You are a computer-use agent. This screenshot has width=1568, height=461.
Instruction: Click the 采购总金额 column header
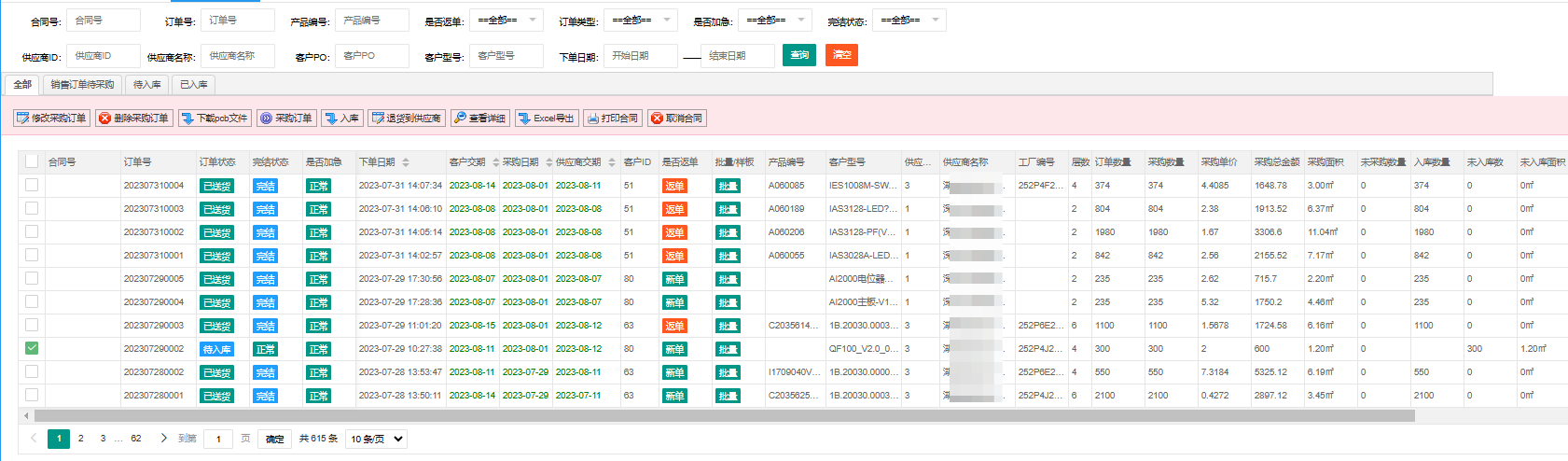click(x=1277, y=161)
